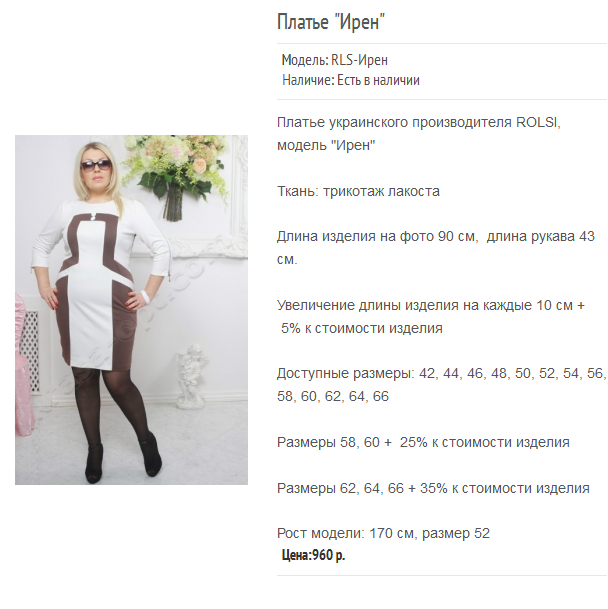Click the model height line Рост модели
The height and width of the screenshot is (609, 608).
(383, 533)
